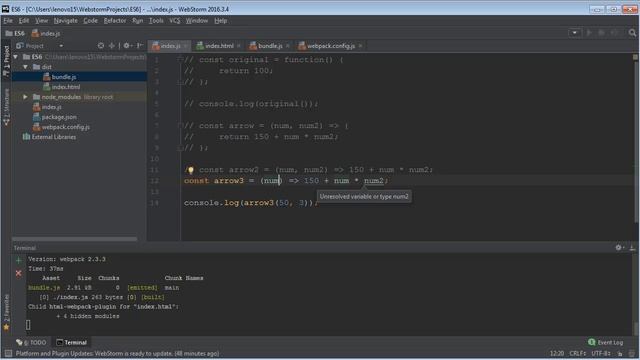640x360 pixels.
Task: Toggle Favorites tool window side tab
Action: (x=6, y=312)
